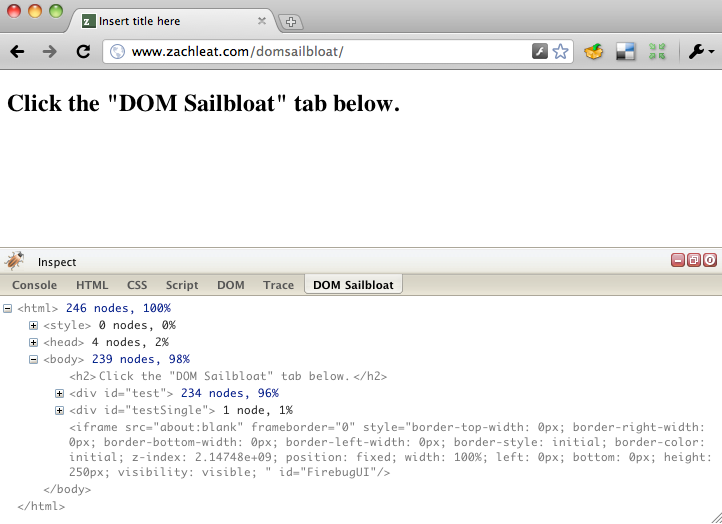Click the globe site icon in address bar
This screenshot has height=524, width=722.
click(117, 51)
